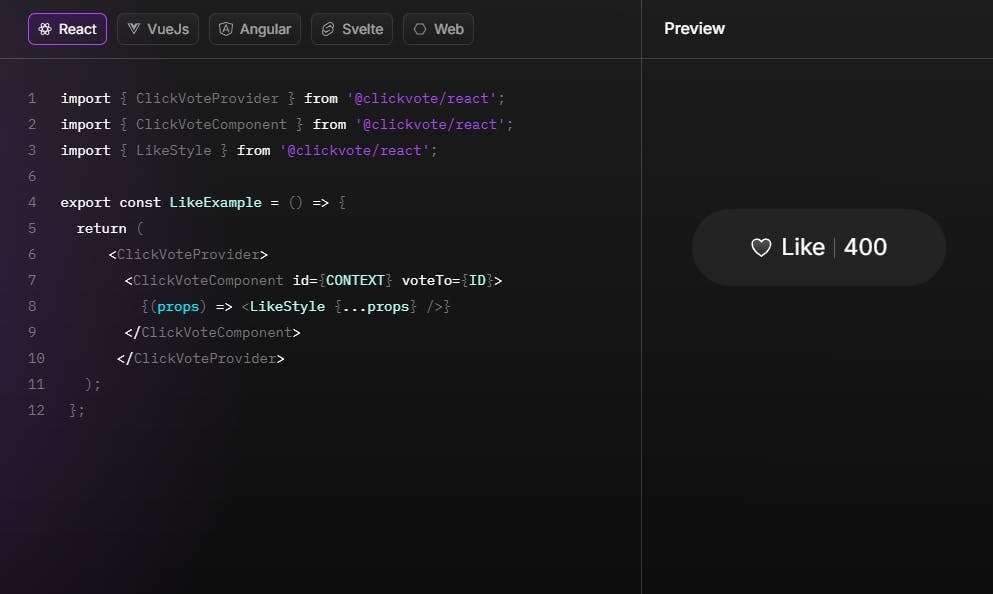
Task: Click the Web hexagon icon
Action: 420,29
